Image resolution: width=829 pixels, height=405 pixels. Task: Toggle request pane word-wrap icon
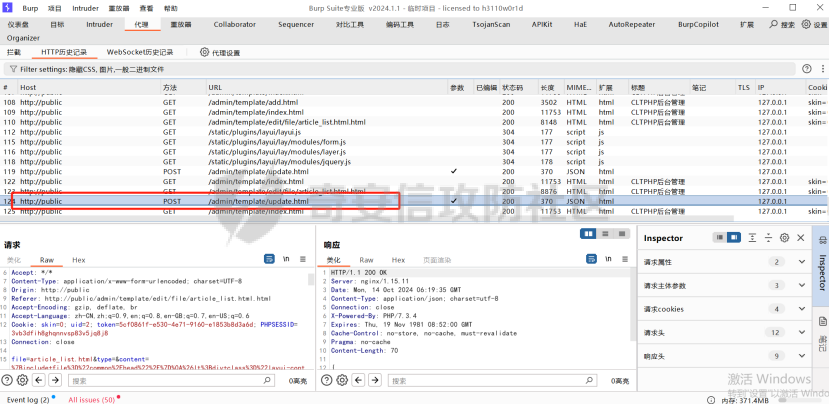click(x=269, y=259)
